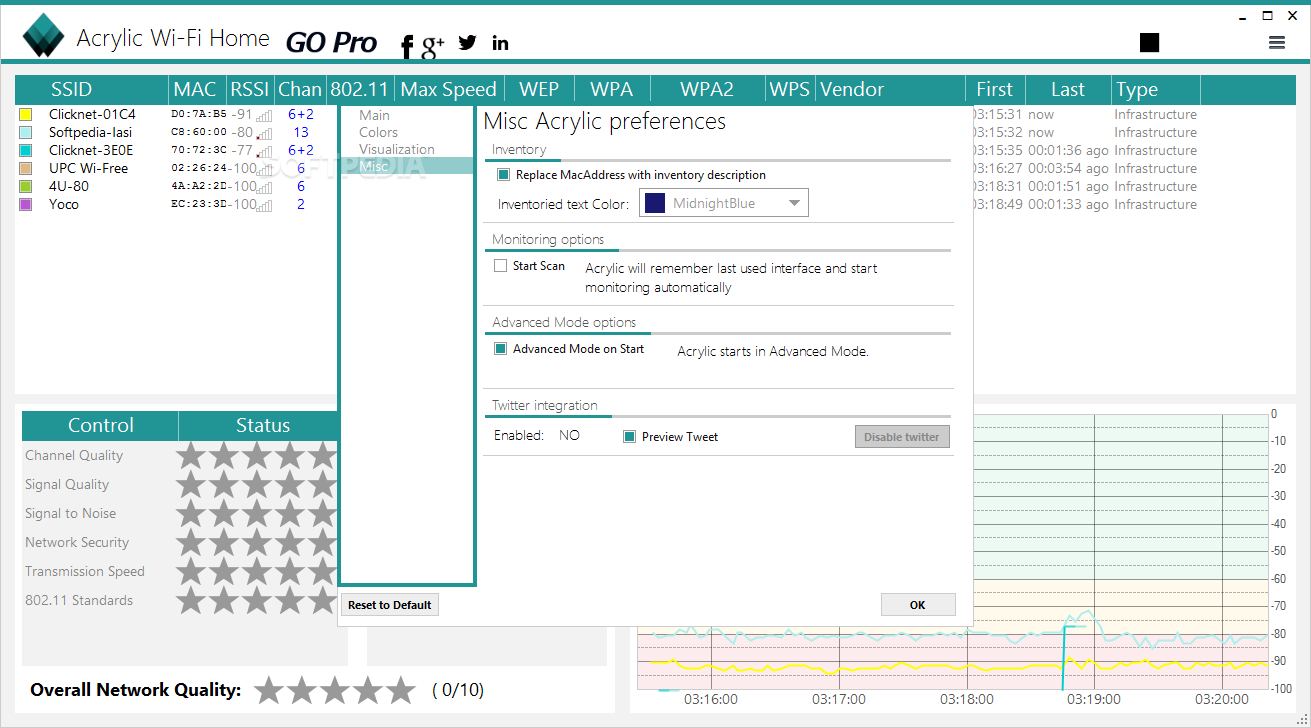This screenshot has height=728, width=1311.
Task: Open the Inventoried text Color dropdown
Action: pos(724,204)
